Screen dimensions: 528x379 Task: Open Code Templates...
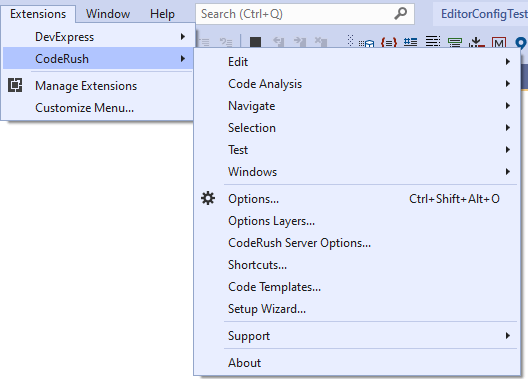coord(357,287)
